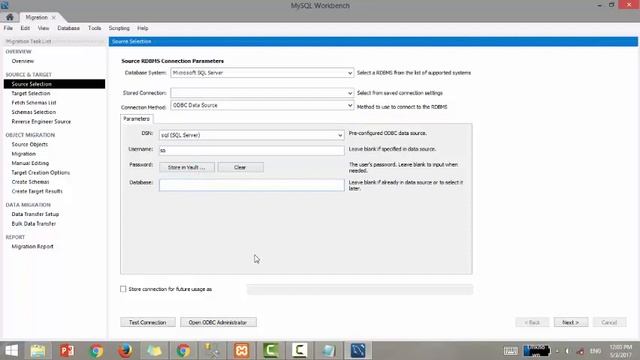
Task: Select Target Selection in task list
Action: coord(31,93)
